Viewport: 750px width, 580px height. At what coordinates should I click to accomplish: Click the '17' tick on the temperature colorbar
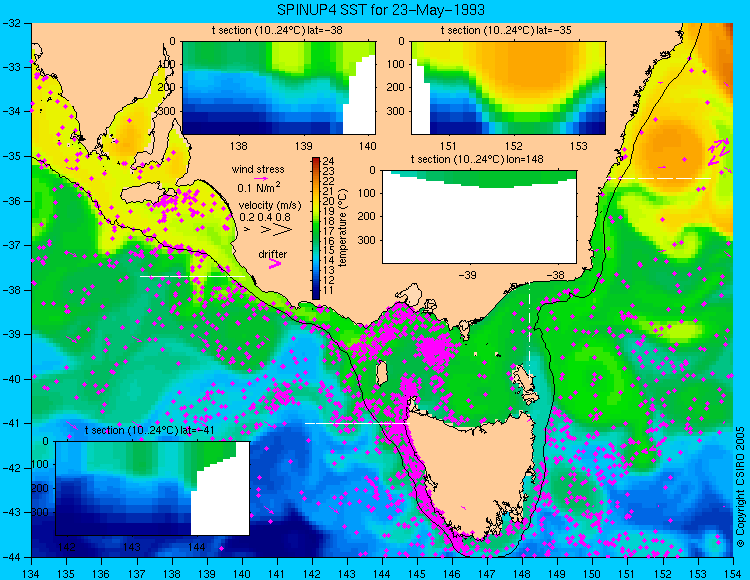click(328, 230)
